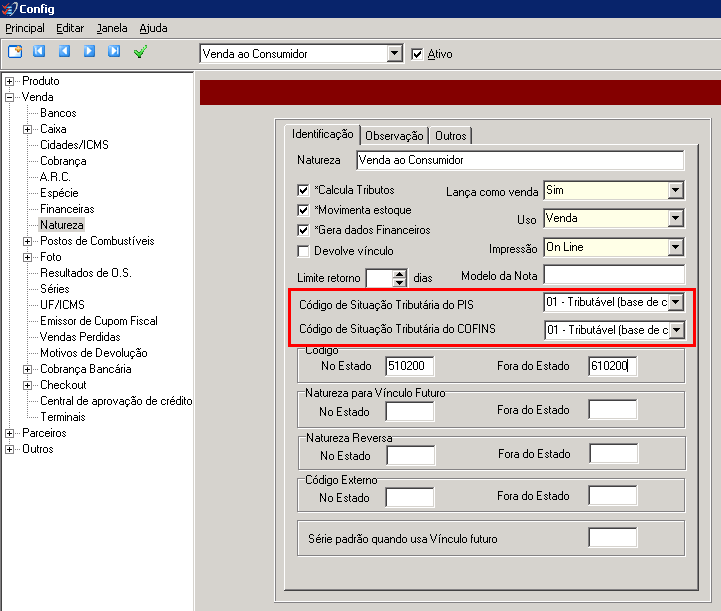Click the Modelo da Nota field

pos(614,275)
